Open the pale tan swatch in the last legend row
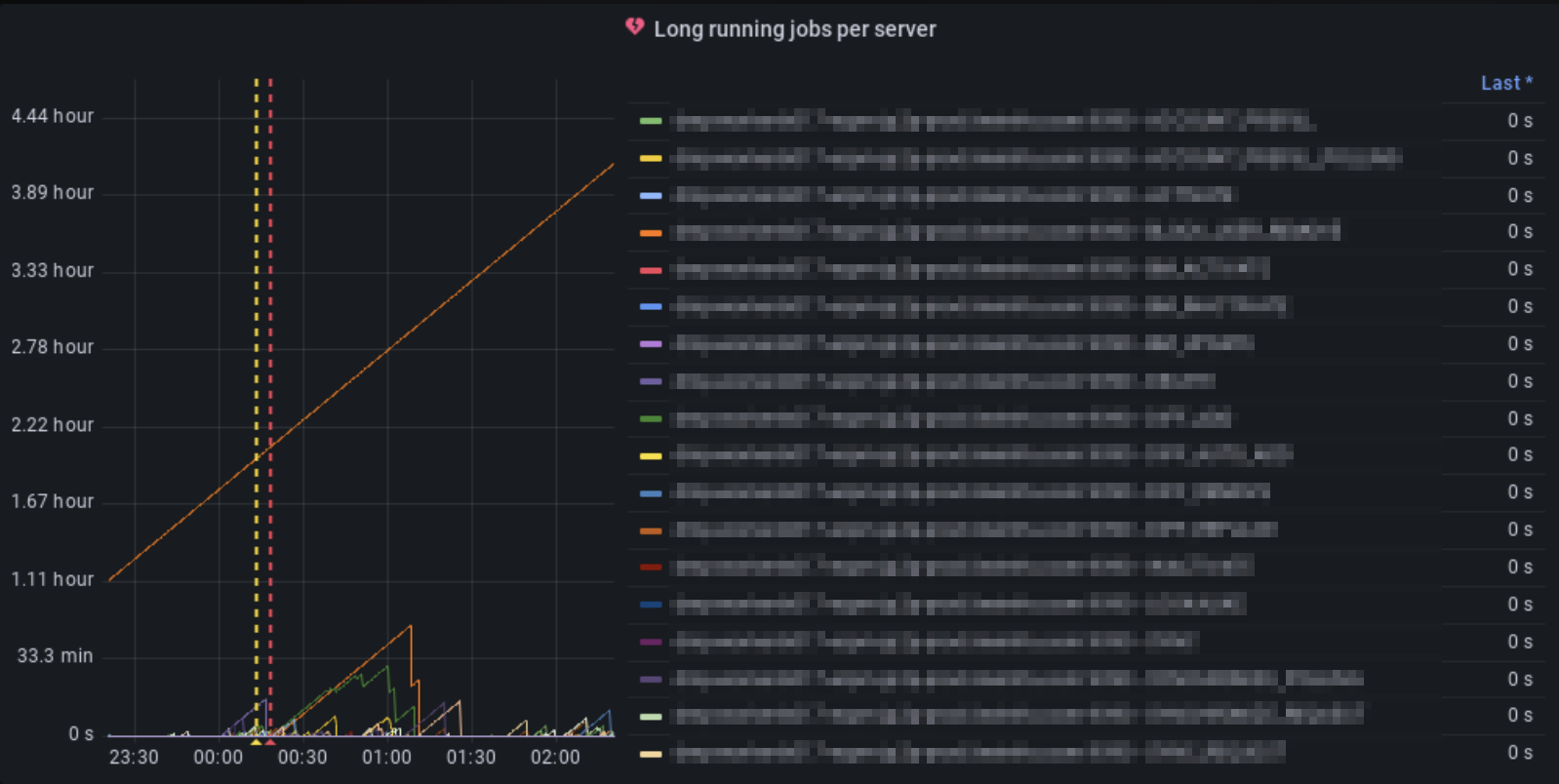1559x784 pixels. pos(651,754)
